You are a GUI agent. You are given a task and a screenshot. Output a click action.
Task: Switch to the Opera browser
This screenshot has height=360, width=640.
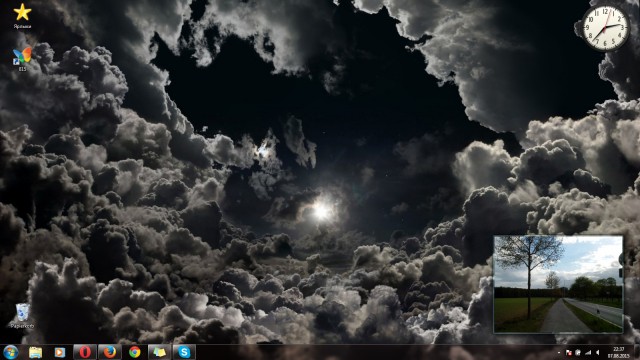coord(85,352)
